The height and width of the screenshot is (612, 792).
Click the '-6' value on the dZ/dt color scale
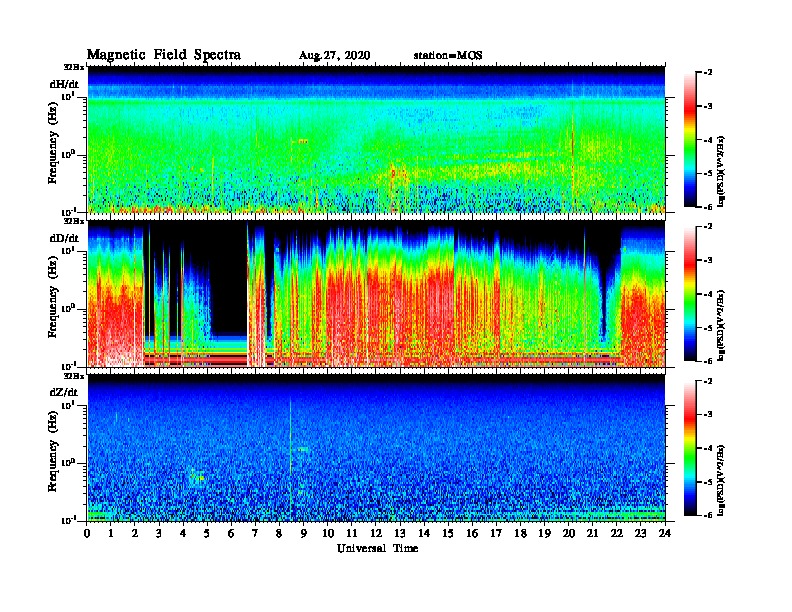tap(708, 515)
